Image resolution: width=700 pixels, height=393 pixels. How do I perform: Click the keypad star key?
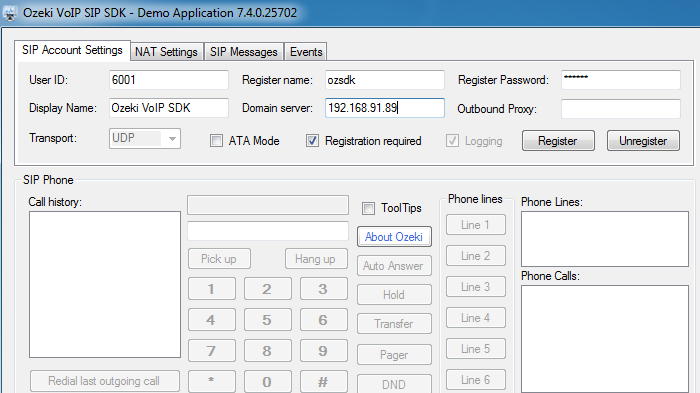coord(212,382)
